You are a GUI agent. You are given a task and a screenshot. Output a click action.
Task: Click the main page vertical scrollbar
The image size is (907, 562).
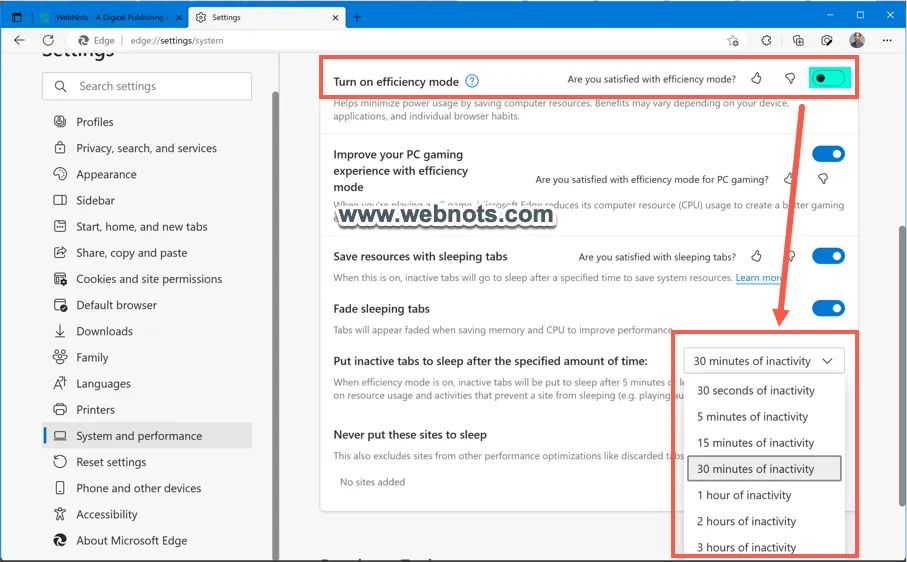902,364
